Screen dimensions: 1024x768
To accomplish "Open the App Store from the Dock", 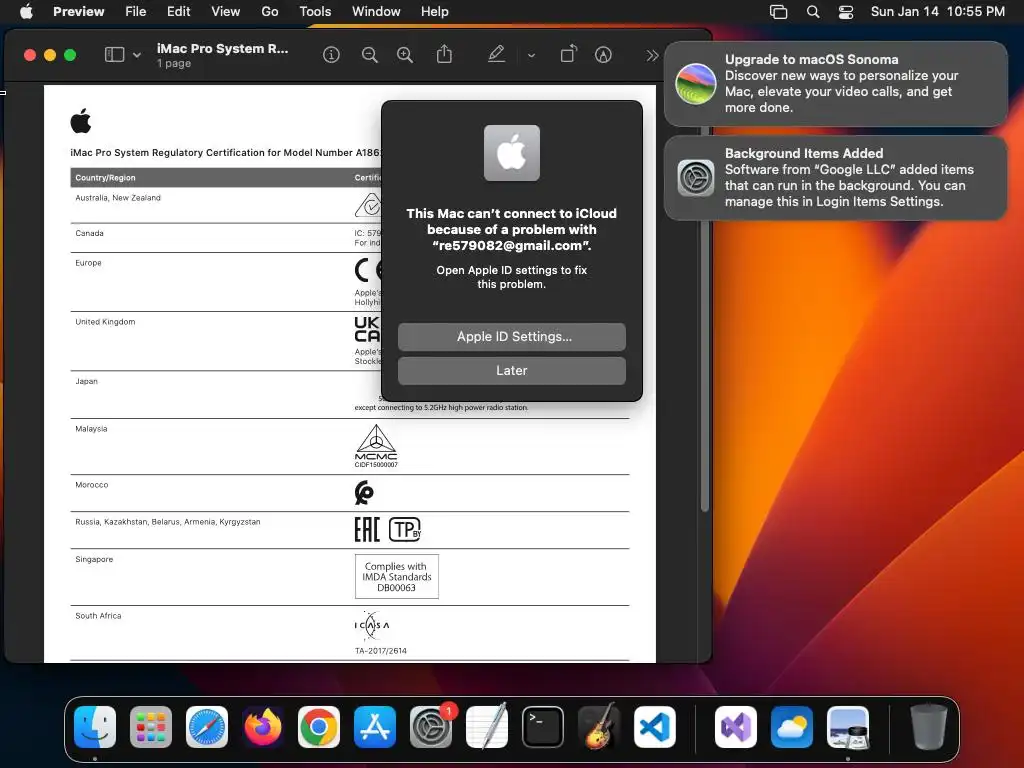I will tap(375, 727).
